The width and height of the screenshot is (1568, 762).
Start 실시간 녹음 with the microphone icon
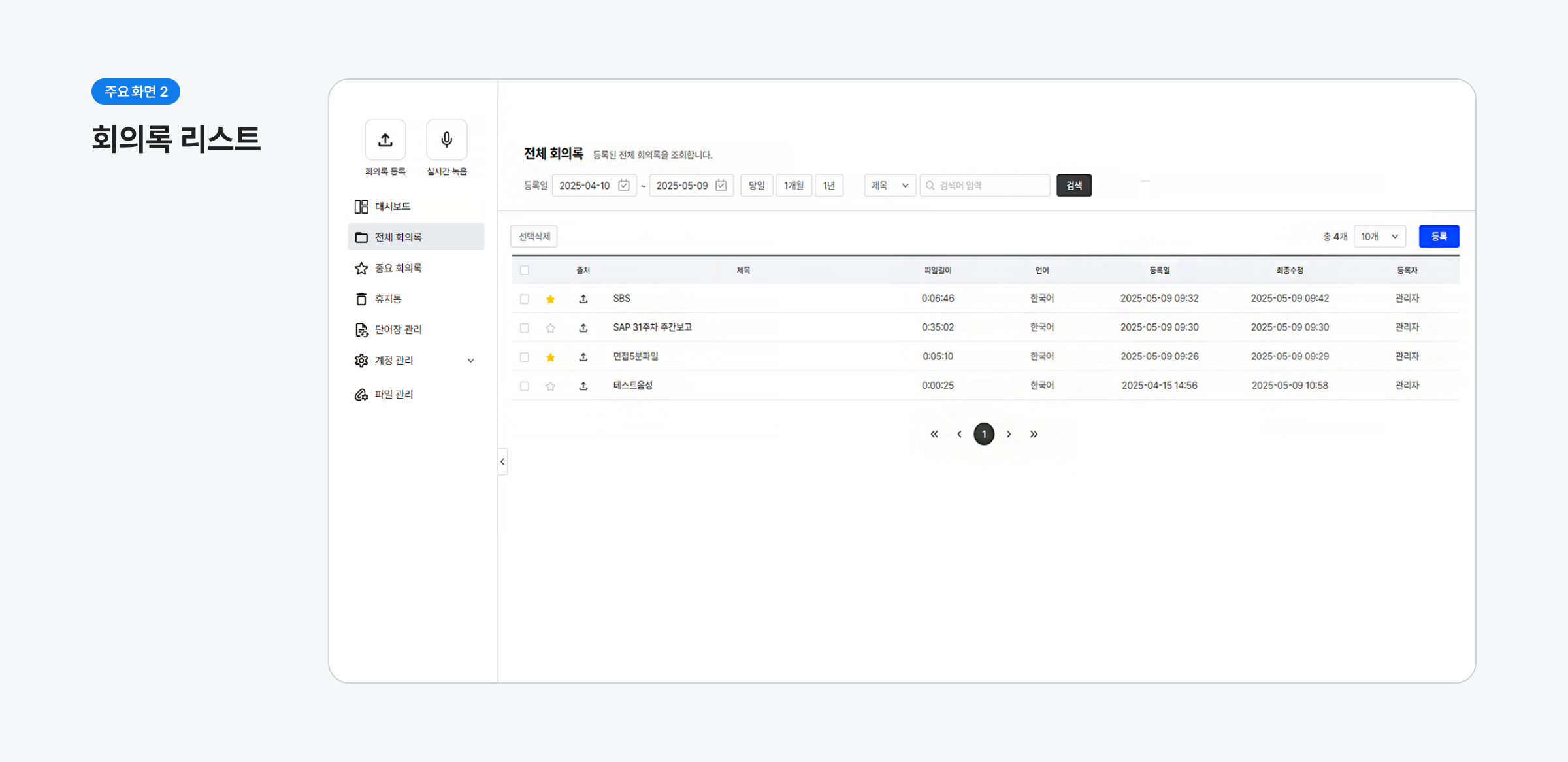coord(446,140)
